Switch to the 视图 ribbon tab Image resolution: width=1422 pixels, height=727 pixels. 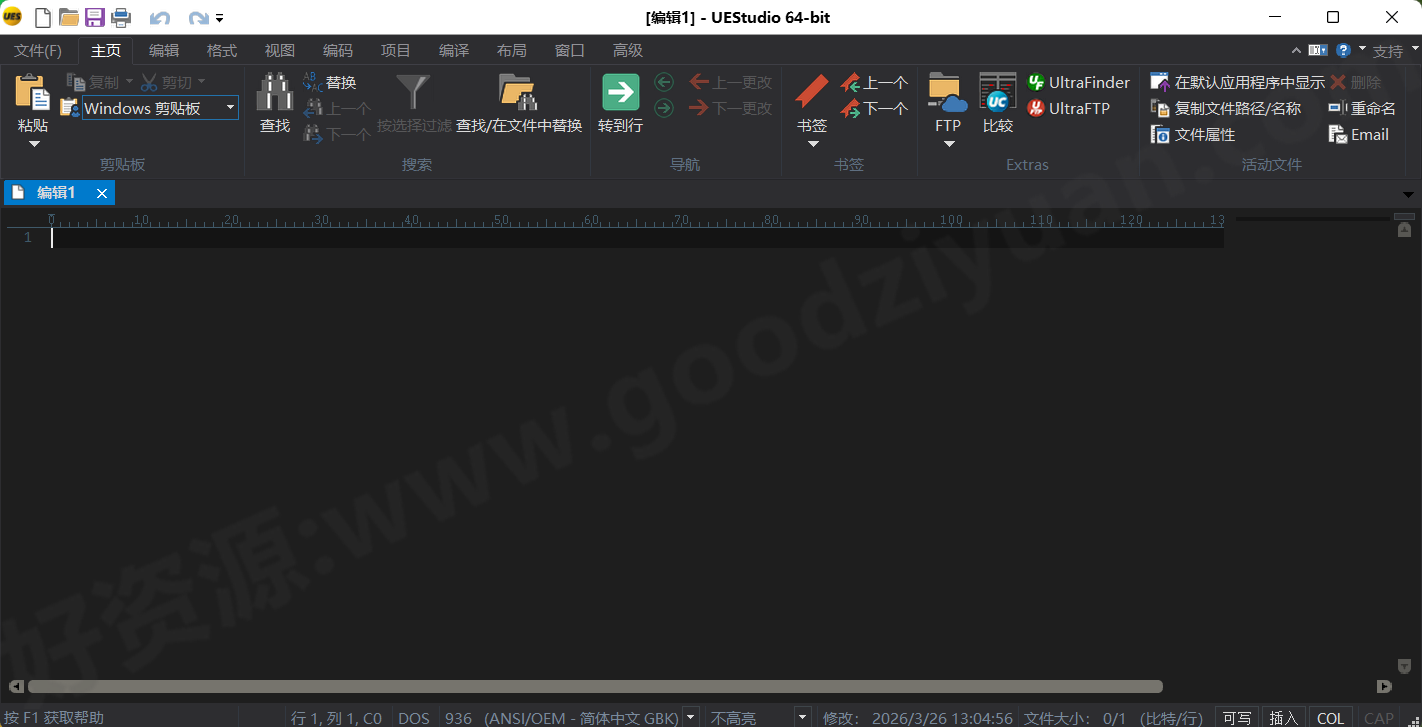279,50
